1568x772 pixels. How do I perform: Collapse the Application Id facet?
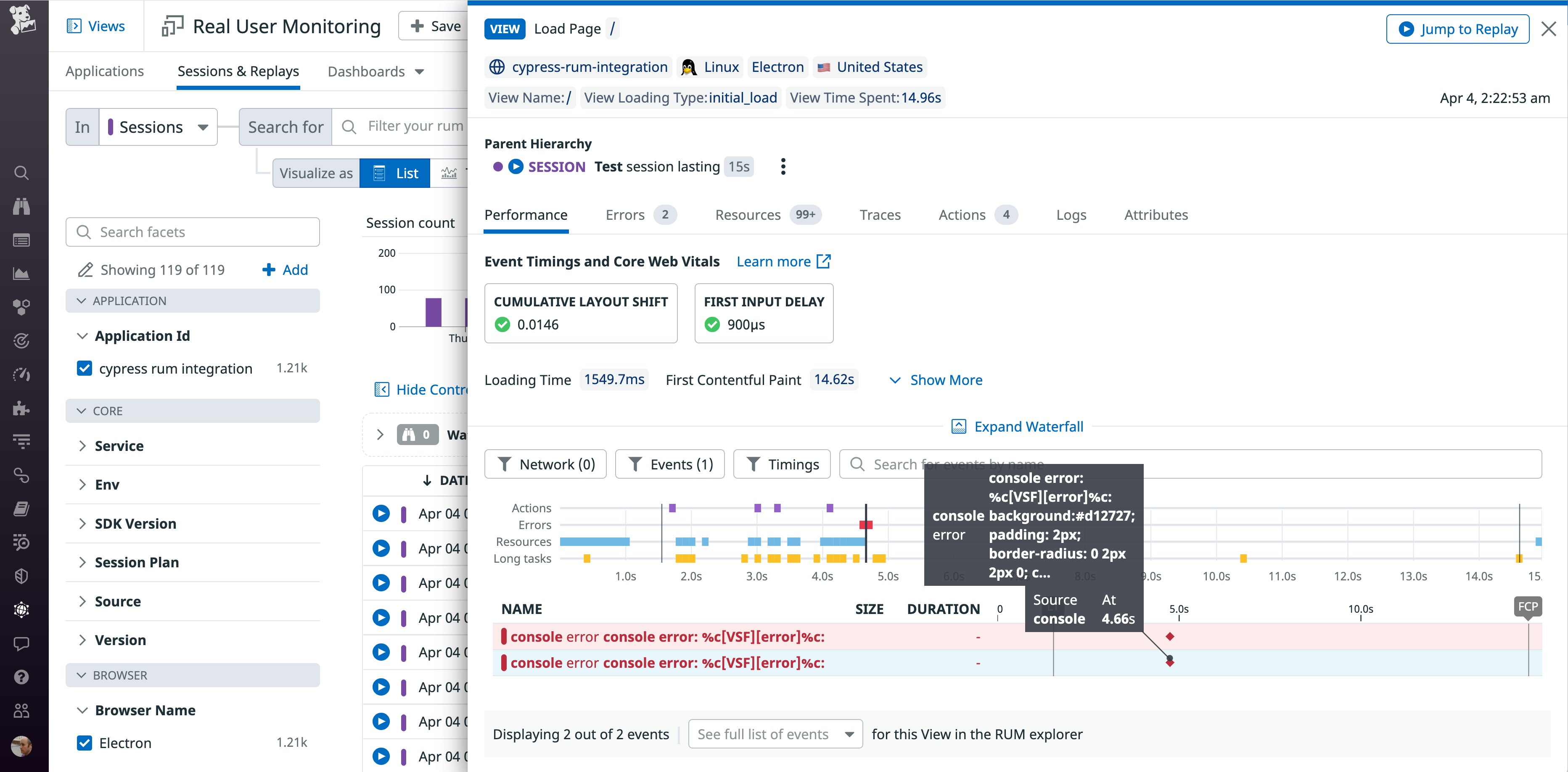[83, 335]
